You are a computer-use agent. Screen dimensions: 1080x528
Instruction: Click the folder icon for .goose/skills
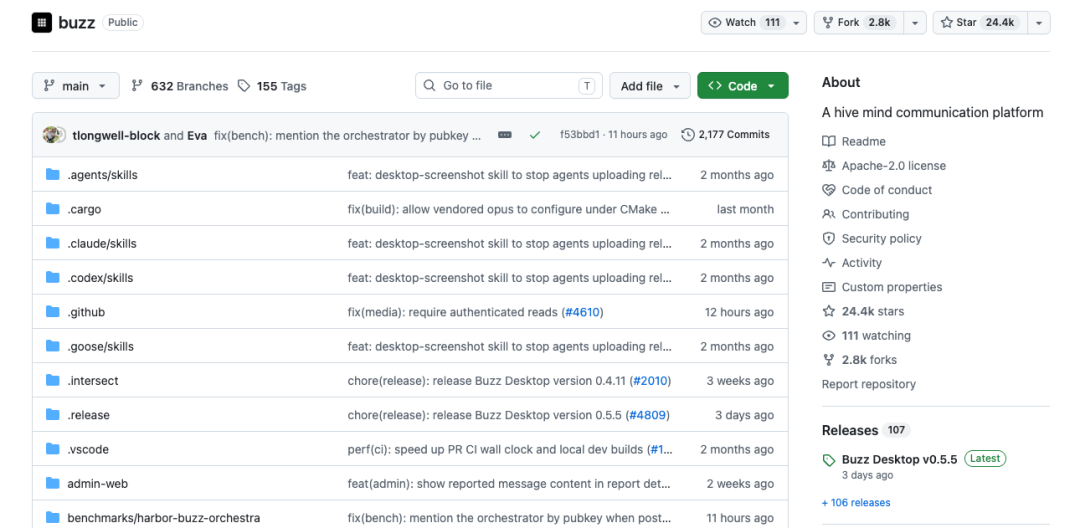point(52,346)
